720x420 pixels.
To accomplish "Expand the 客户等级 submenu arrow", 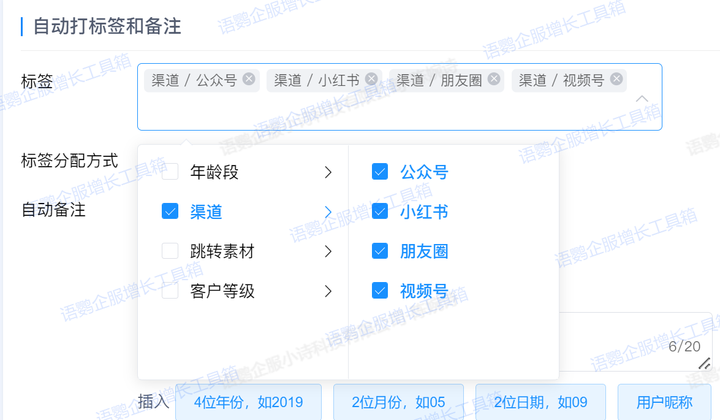I will click(x=328, y=291).
